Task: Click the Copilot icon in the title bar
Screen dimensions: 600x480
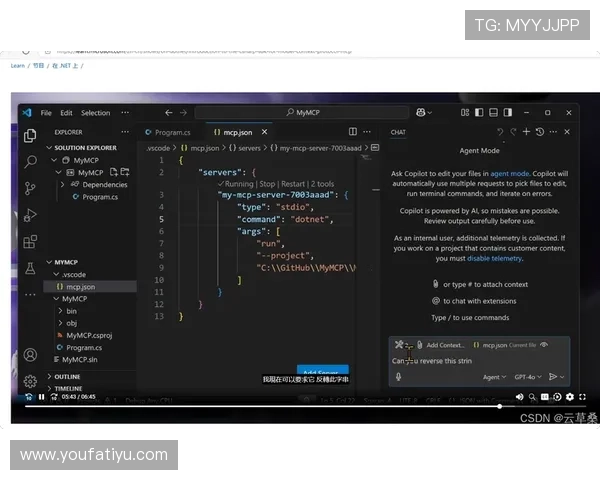Action: [421, 113]
